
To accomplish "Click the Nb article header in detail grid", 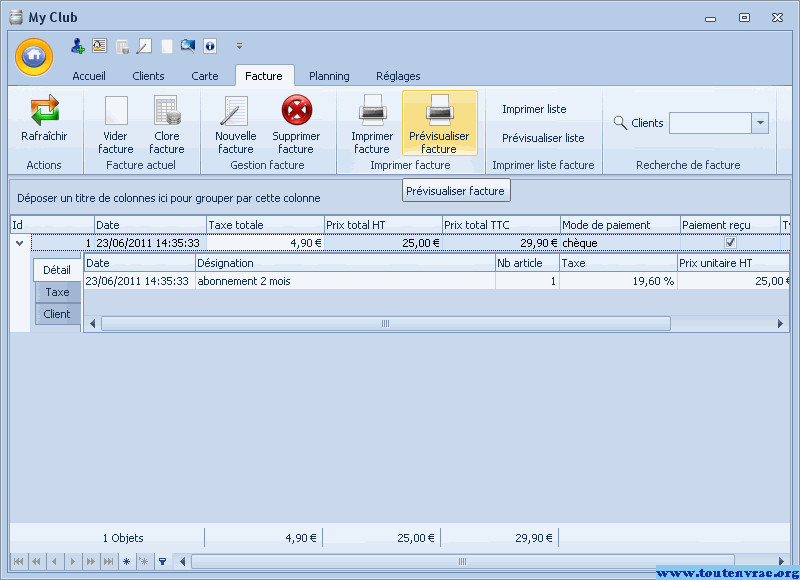I will pyautogui.click(x=528, y=263).
